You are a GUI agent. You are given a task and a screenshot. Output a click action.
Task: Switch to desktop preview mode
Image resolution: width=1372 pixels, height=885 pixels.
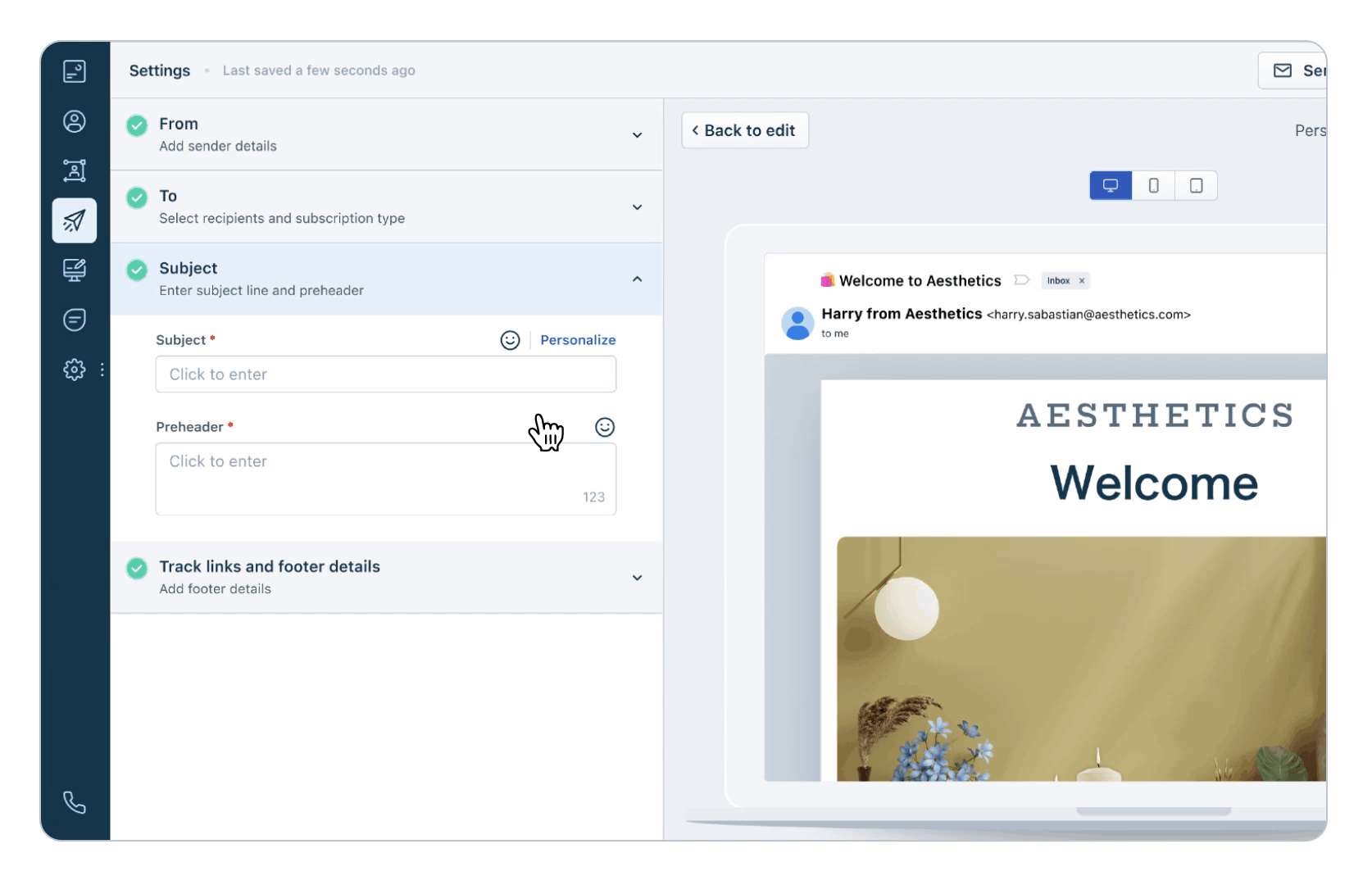pyautogui.click(x=1111, y=185)
